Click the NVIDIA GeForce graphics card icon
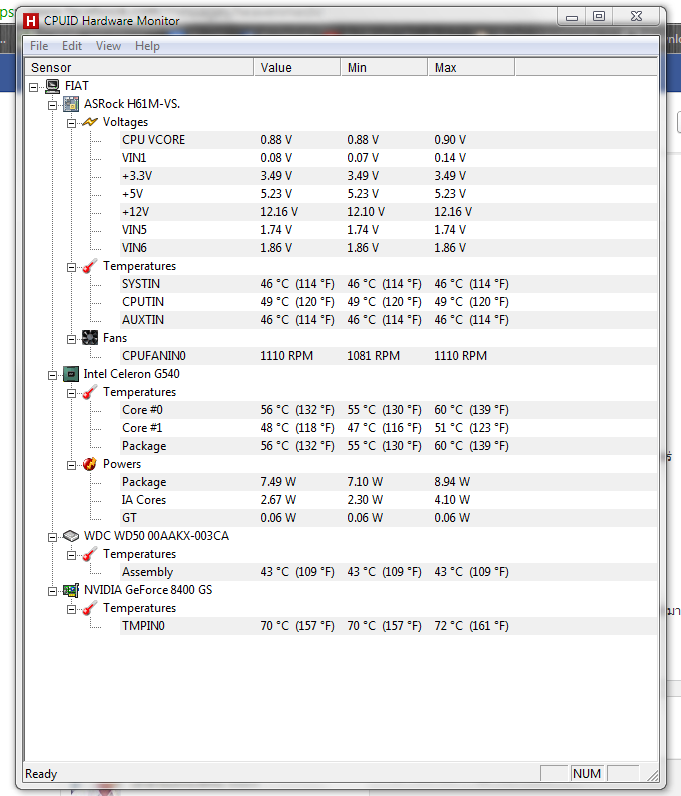The height and width of the screenshot is (796, 681). click(x=71, y=590)
